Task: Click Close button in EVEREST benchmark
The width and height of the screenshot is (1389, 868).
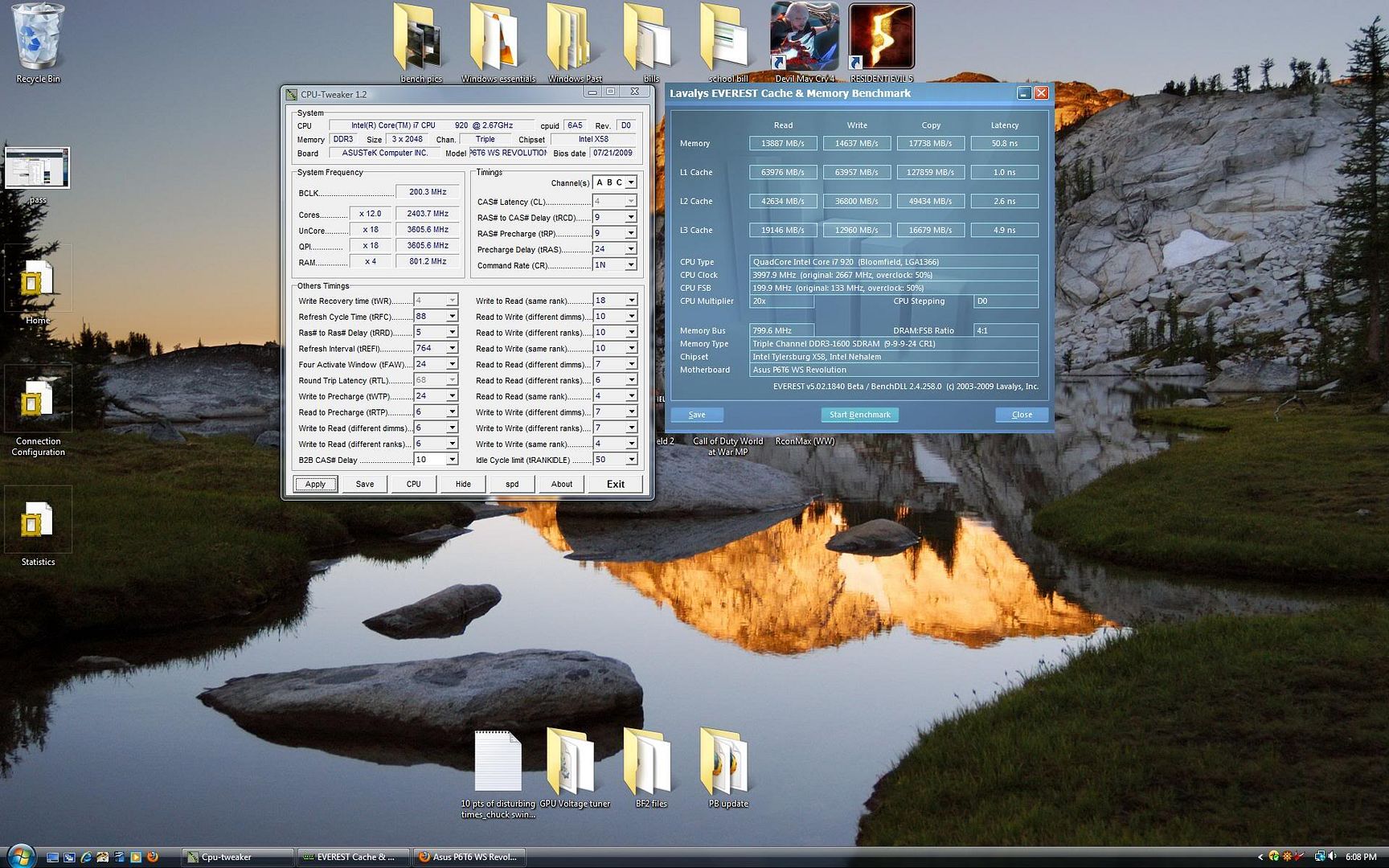Action: (x=1022, y=415)
